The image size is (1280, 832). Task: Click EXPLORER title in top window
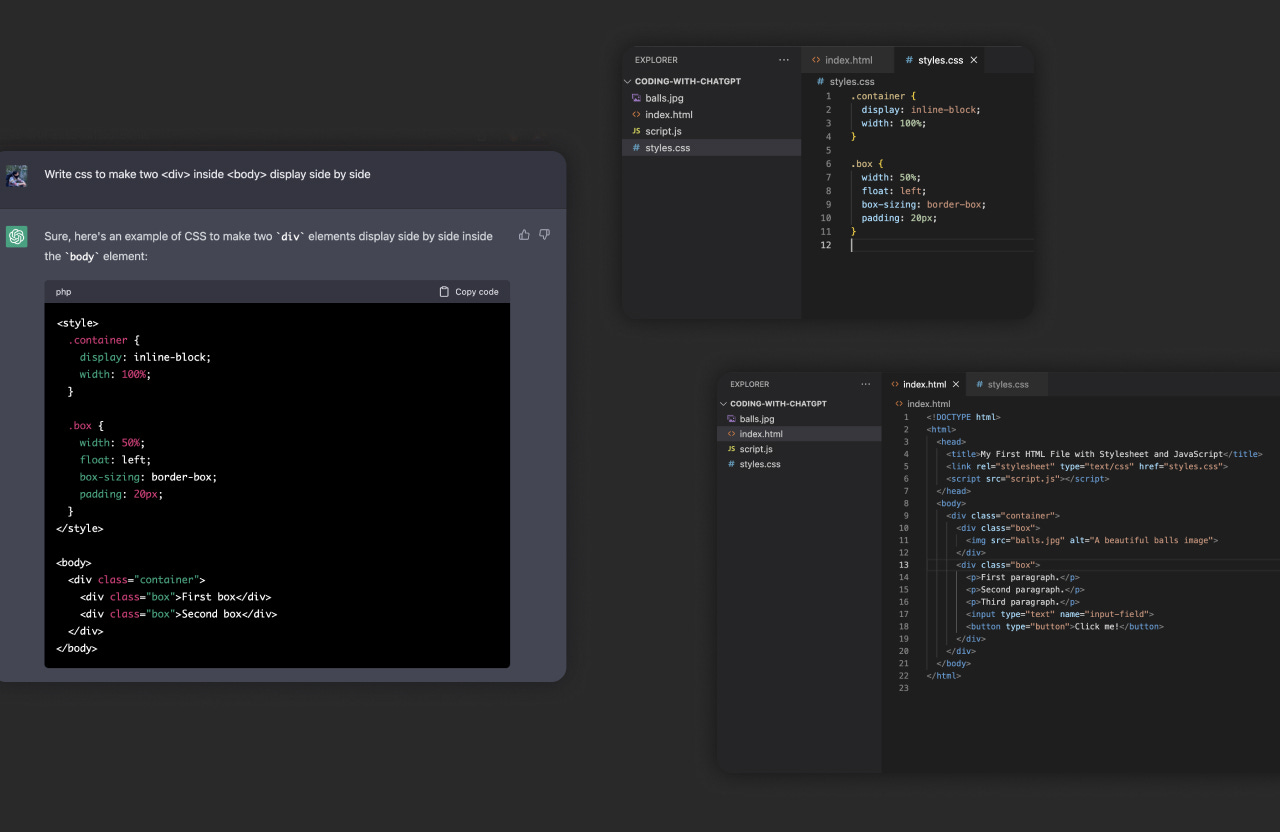click(656, 60)
